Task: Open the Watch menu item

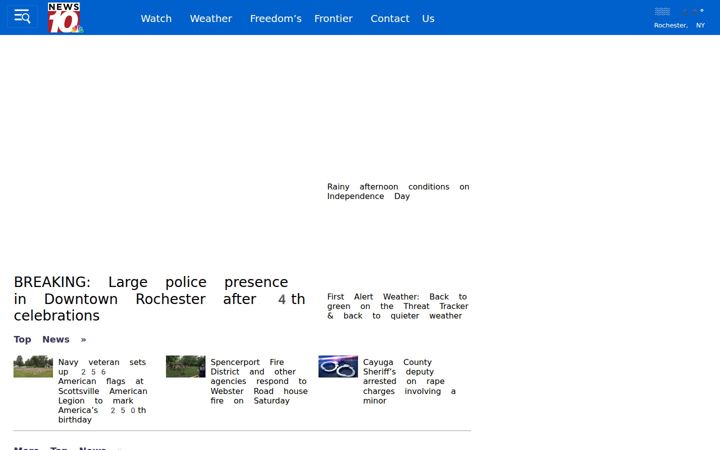Action: [x=156, y=18]
